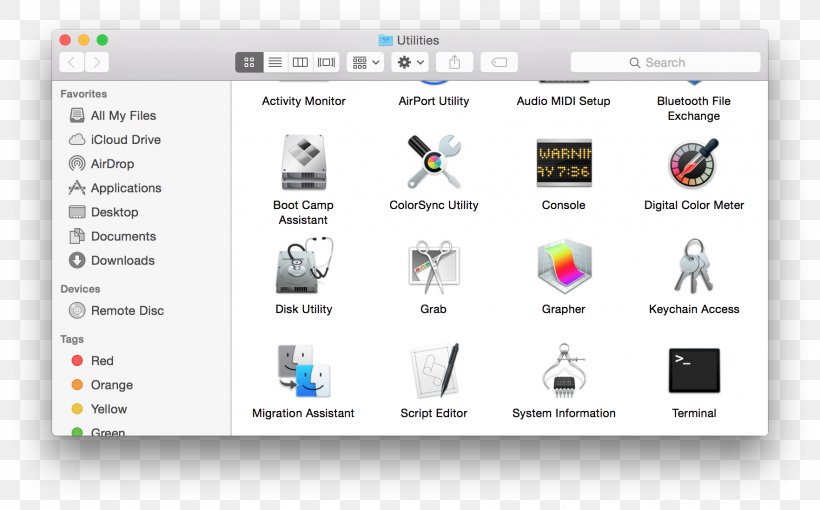Click the Tags section header
The width and height of the screenshot is (820, 510).
[x=72, y=339]
